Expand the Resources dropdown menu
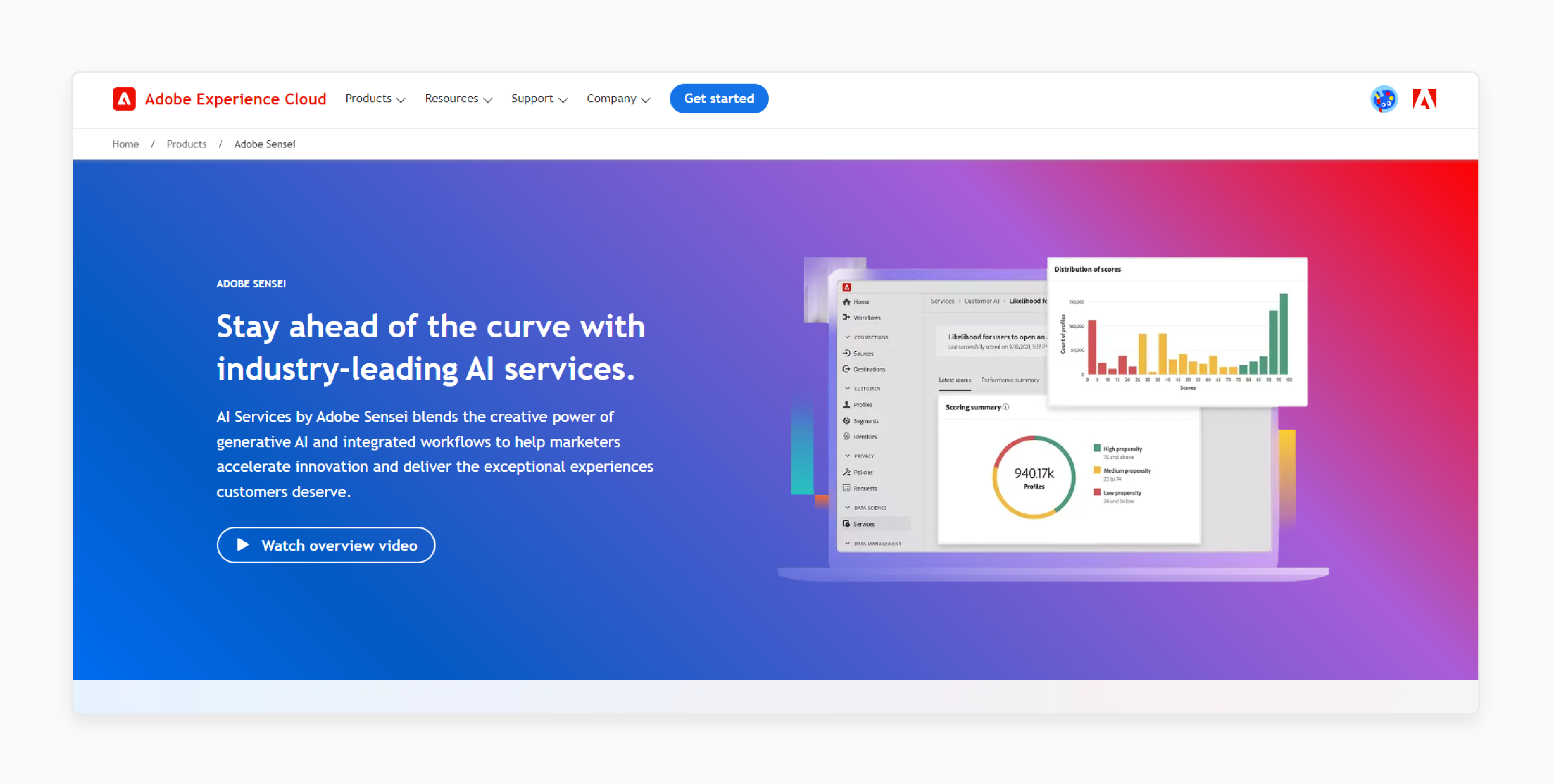The width and height of the screenshot is (1554, 784). (x=455, y=98)
